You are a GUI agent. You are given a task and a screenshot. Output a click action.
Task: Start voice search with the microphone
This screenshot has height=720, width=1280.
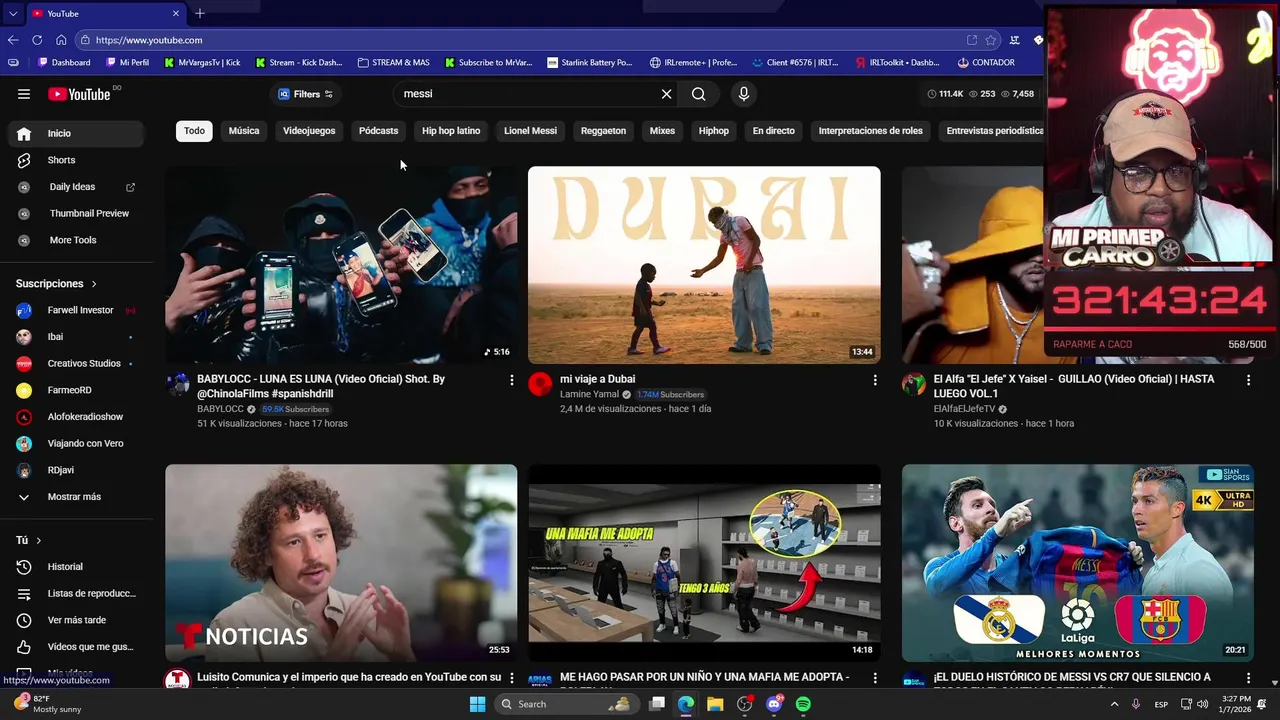pyautogui.click(x=743, y=94)
